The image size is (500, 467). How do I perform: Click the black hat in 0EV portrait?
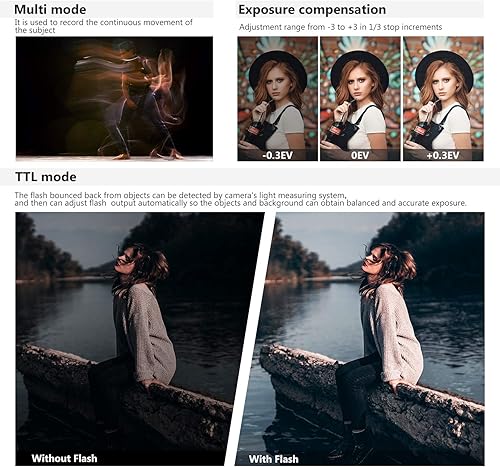[360, 68]
